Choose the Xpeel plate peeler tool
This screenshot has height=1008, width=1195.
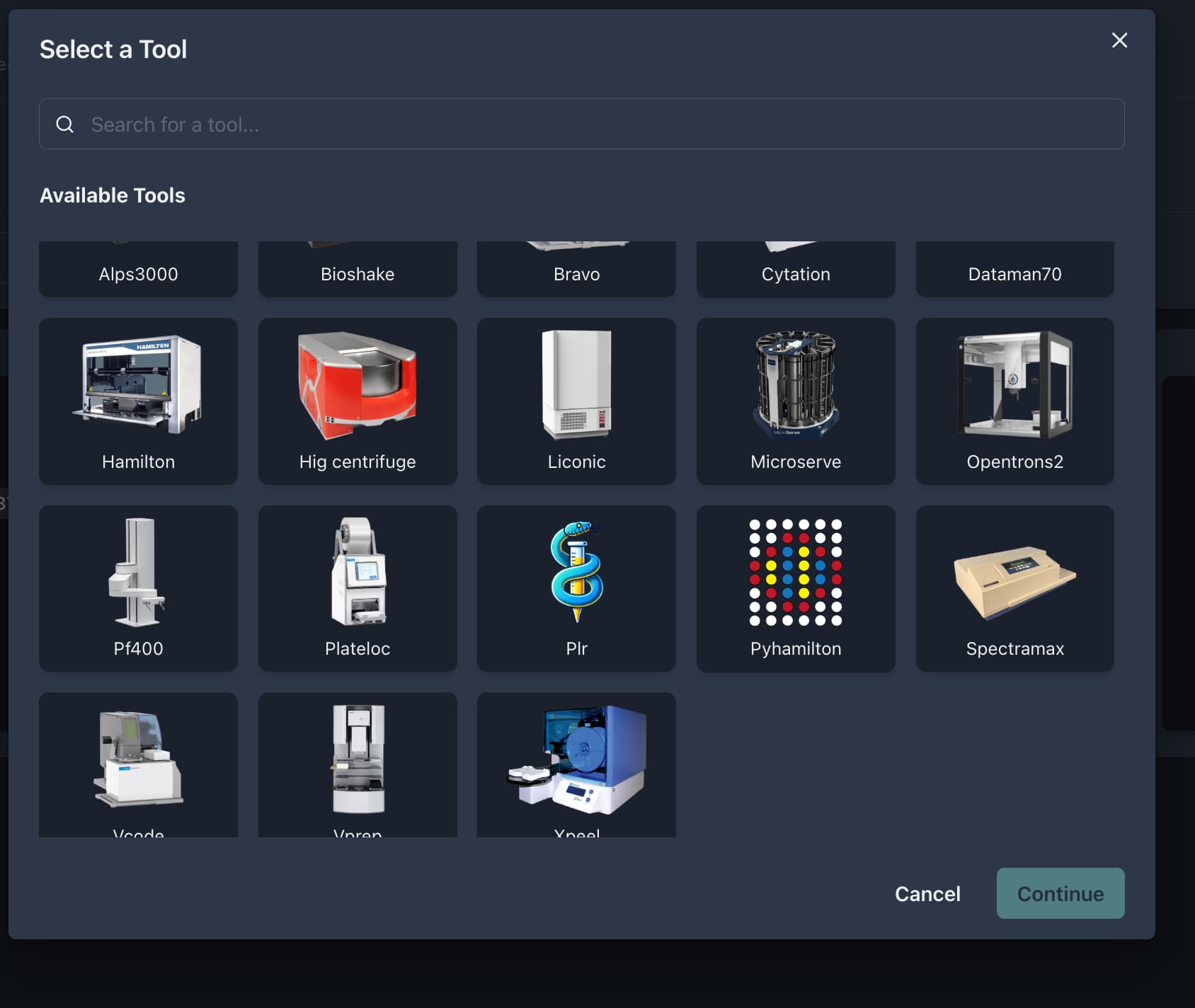(576, 764)
